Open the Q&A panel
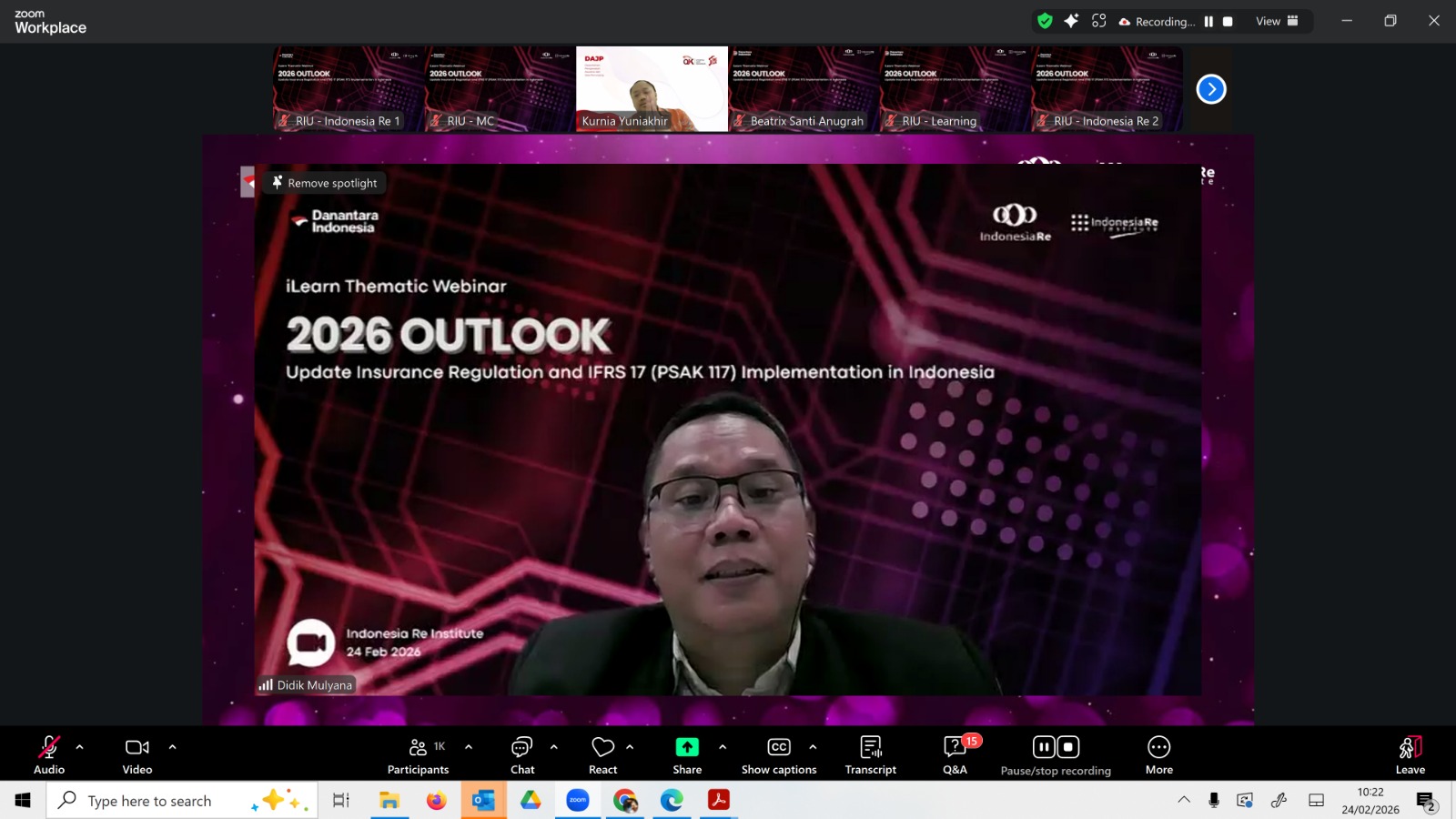Viewport: 1456px width, 819px height. 955,754
